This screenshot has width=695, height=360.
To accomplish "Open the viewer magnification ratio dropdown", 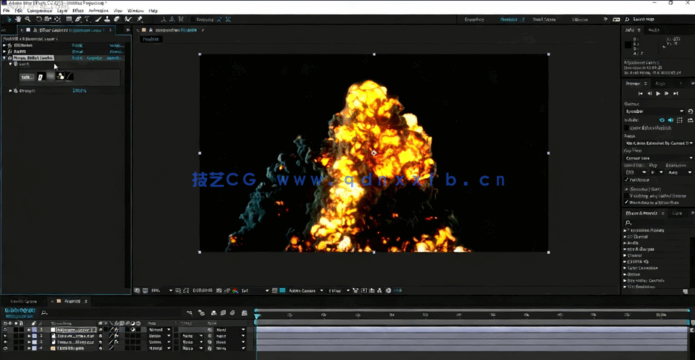I will (161, 291).
